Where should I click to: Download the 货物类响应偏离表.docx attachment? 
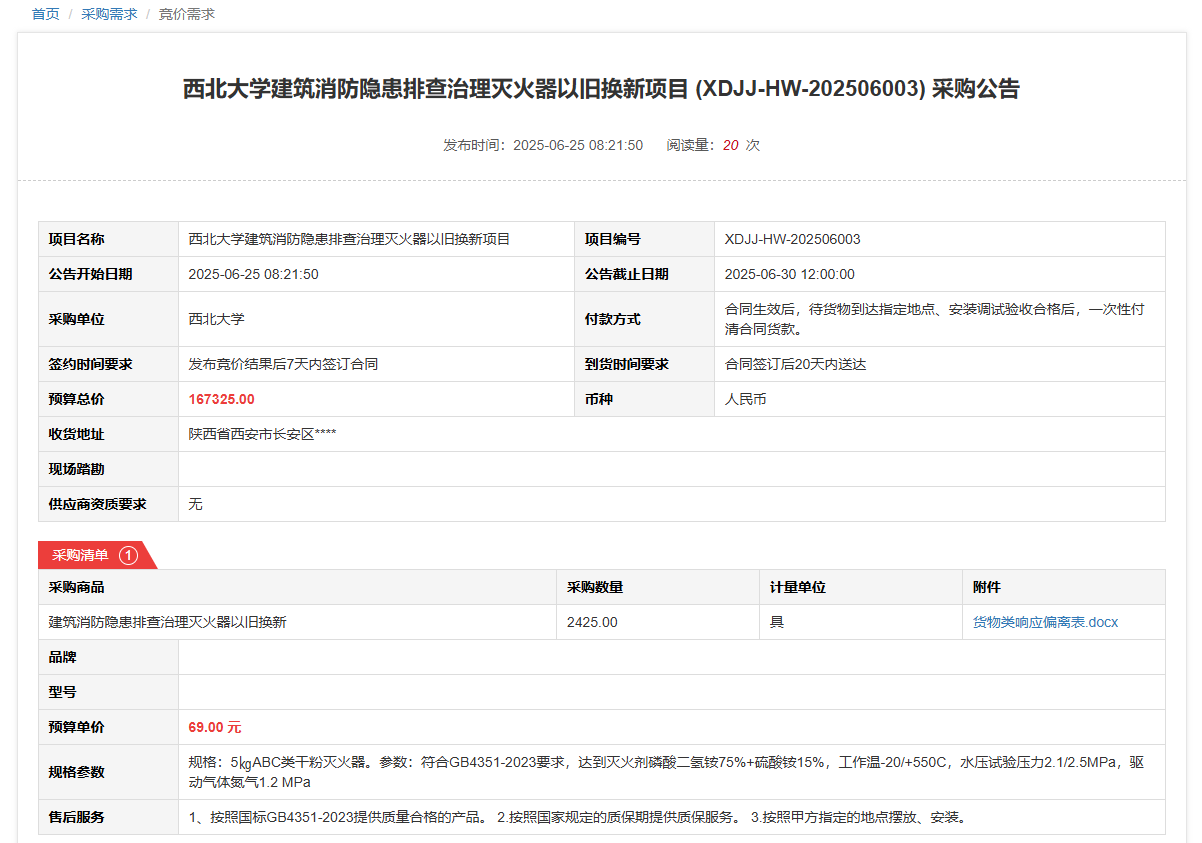(1045, 622)
